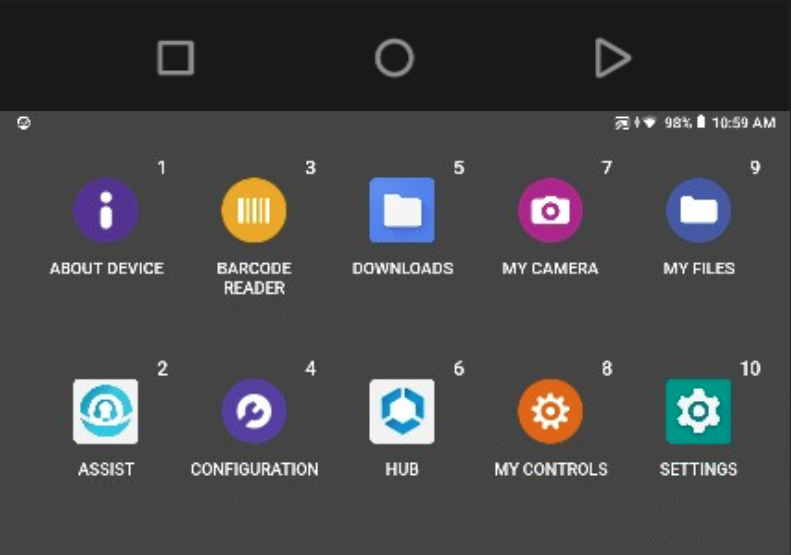Tap the cast icon in status bar
Screen dimensions: 791x555
[x=622, y=123]
